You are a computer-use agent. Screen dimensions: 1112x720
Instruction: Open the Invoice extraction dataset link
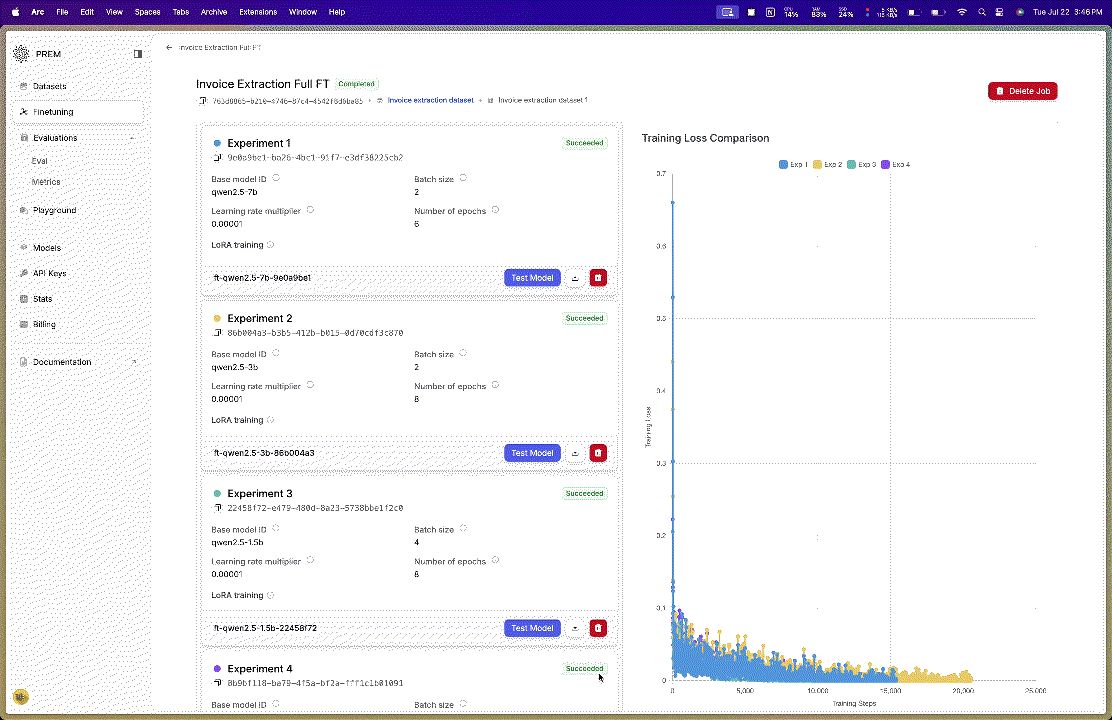coord(430,100)
